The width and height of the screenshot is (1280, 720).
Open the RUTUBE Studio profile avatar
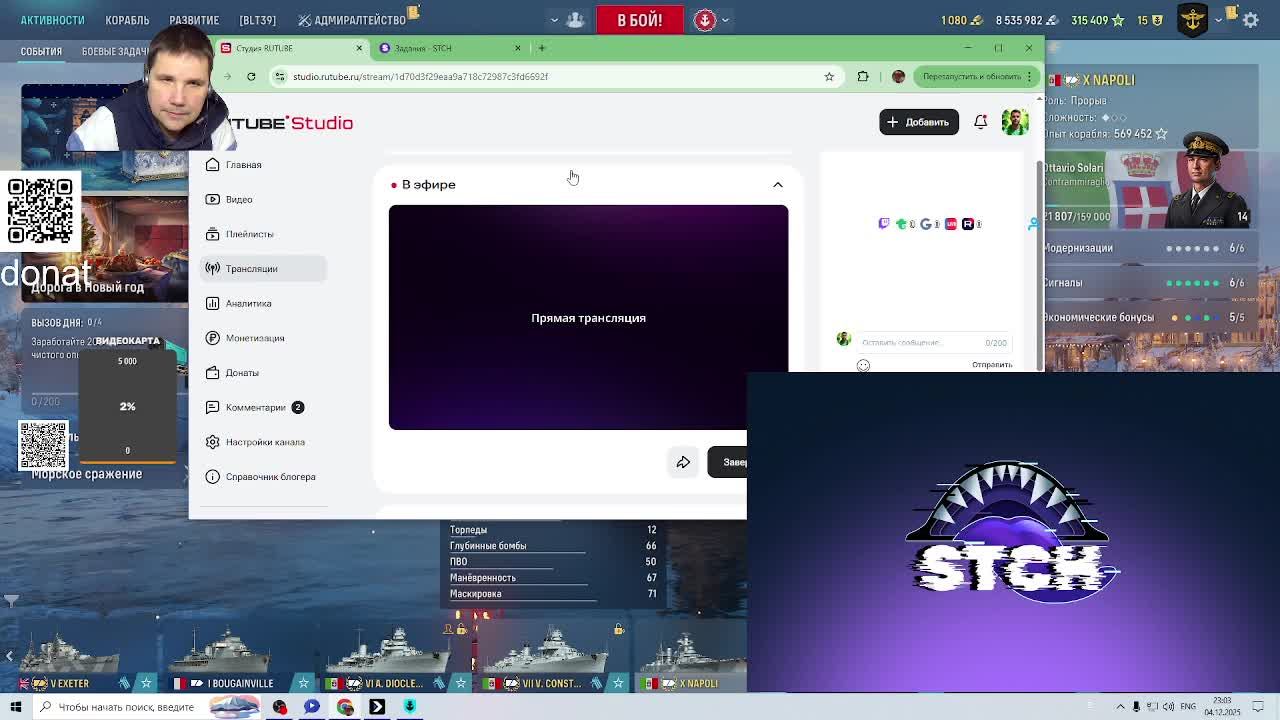(x=1015, y=122)
